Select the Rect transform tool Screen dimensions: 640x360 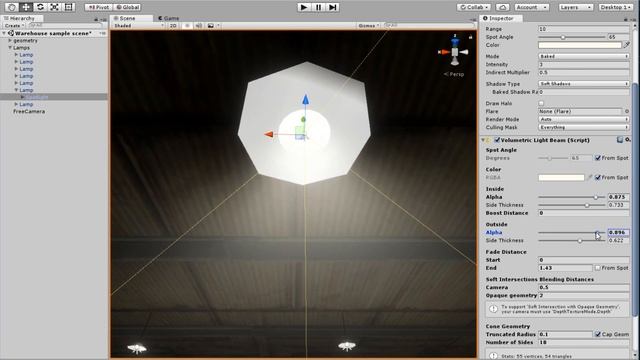point(69,7)
